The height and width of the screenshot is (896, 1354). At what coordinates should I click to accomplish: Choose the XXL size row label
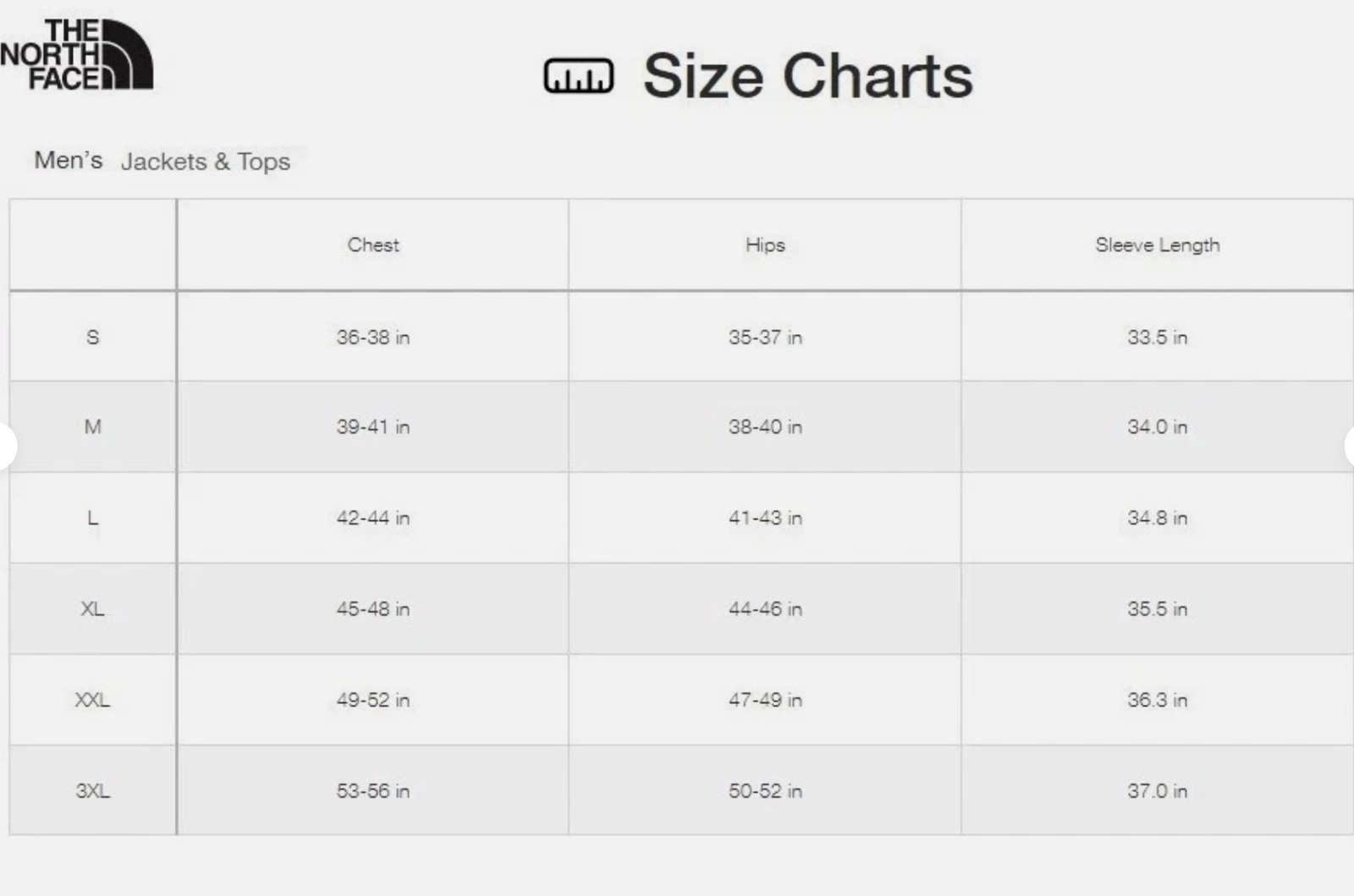[x=93, y=701]
